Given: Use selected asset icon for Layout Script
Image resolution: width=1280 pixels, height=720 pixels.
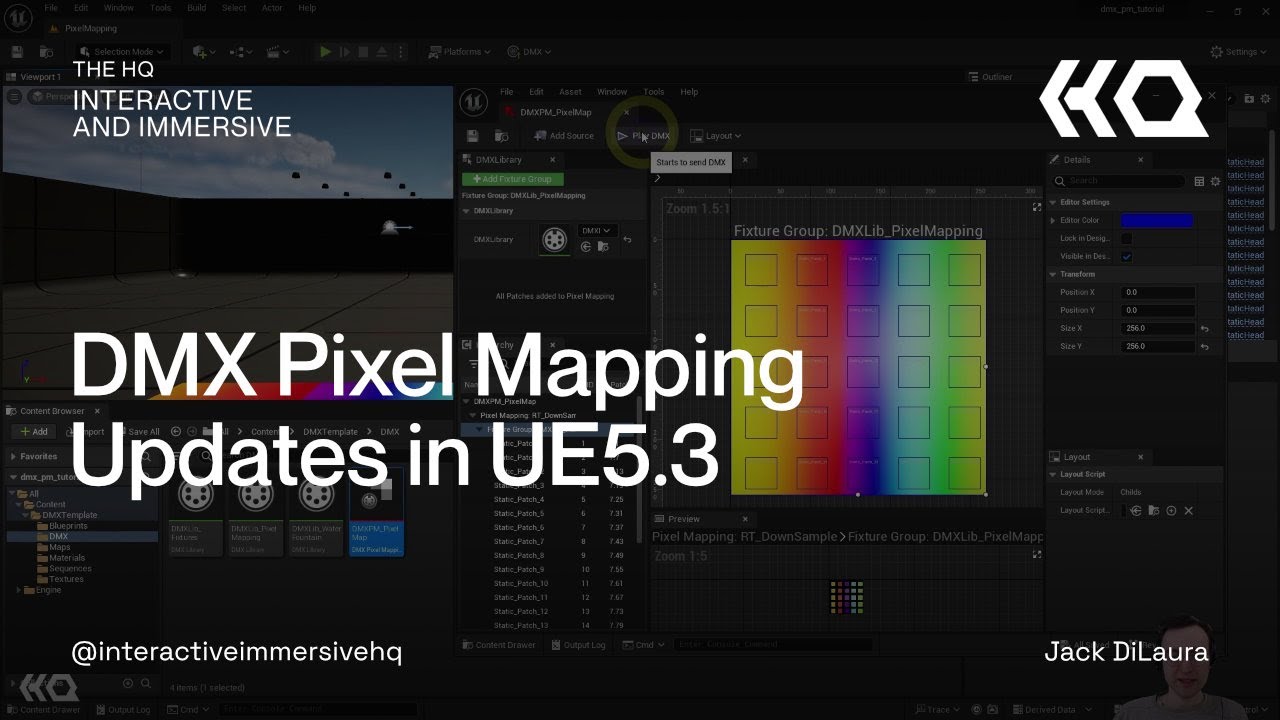Looking at the screenshot, I should coord(1136,510).
